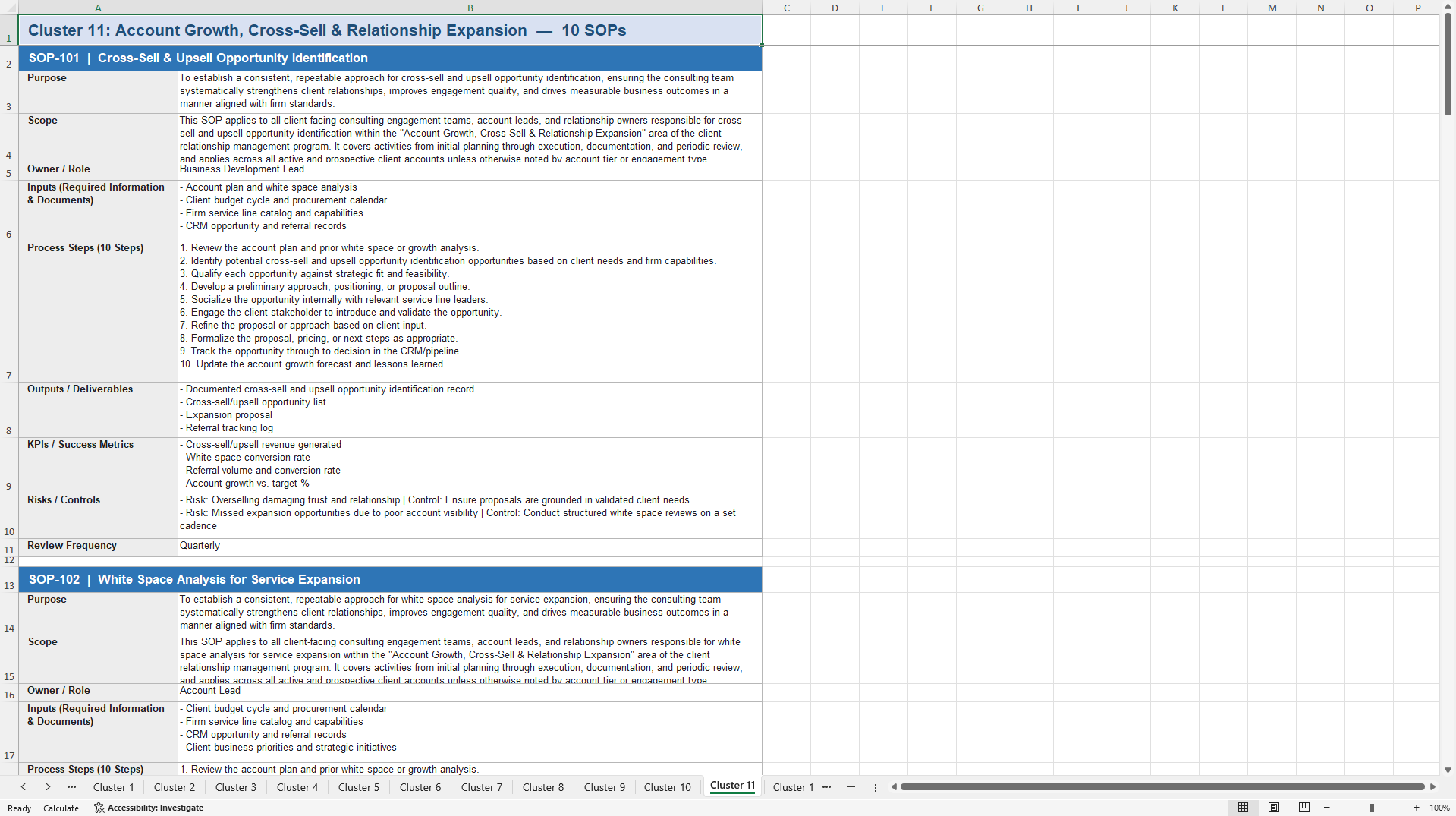
Task: Click 'Business Development Lead' cell
Action: [x=470, y=171]
